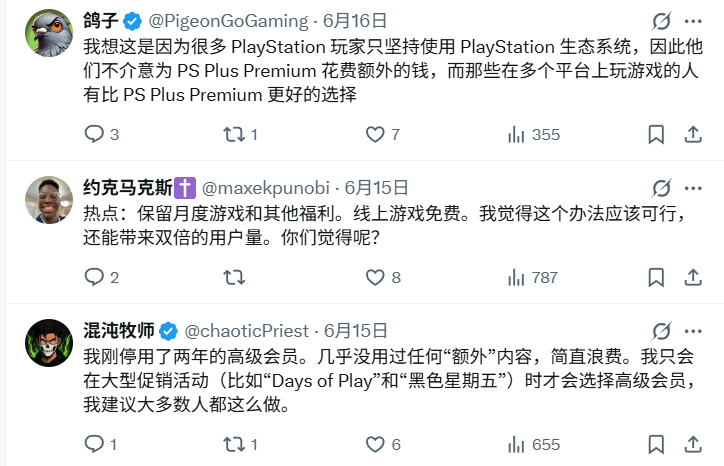
Task: Share the maxekpunobi tweet
Action: pyautogui.click(x=692, y=277)
